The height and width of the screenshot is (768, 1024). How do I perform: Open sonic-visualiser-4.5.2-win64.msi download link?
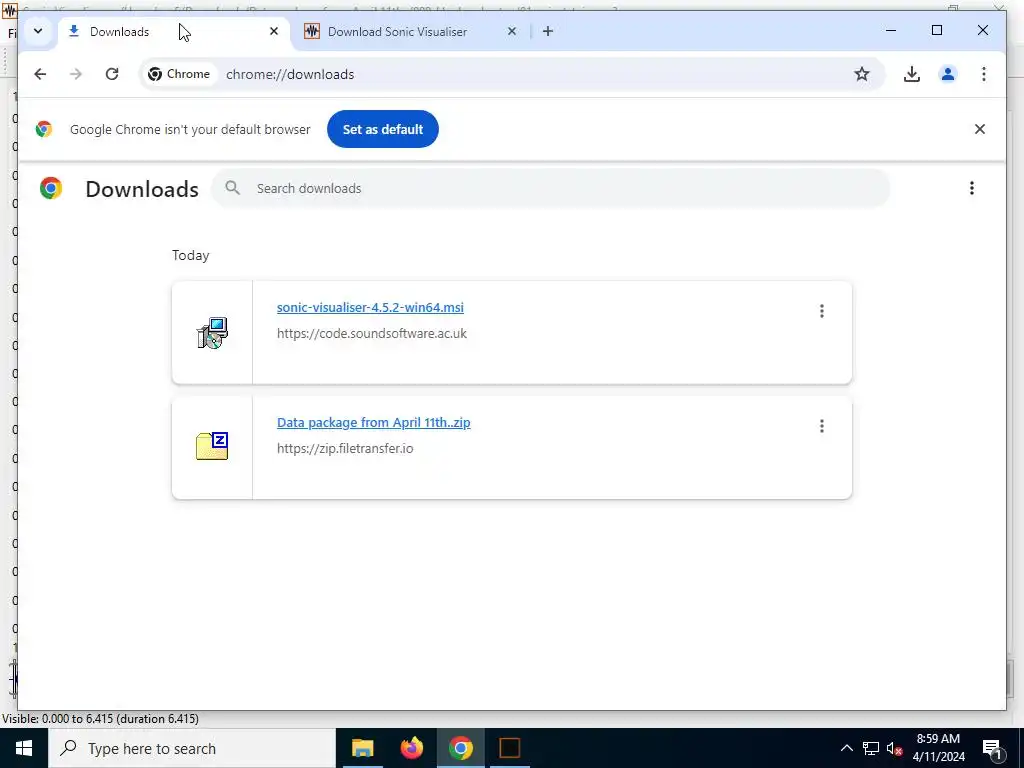click(x=370, y=308)
